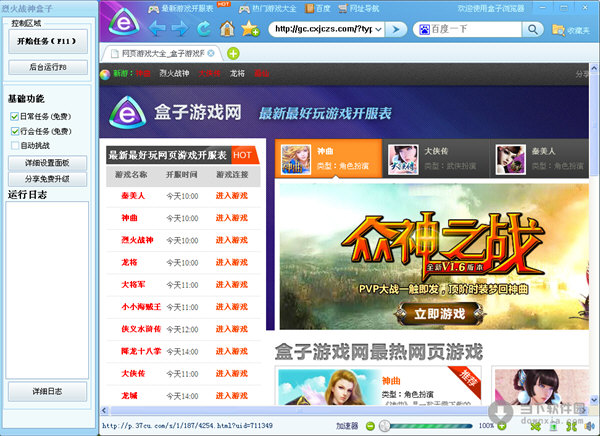
Task: Open 降龙十八掌 game name link
Action: click(141, 351)
